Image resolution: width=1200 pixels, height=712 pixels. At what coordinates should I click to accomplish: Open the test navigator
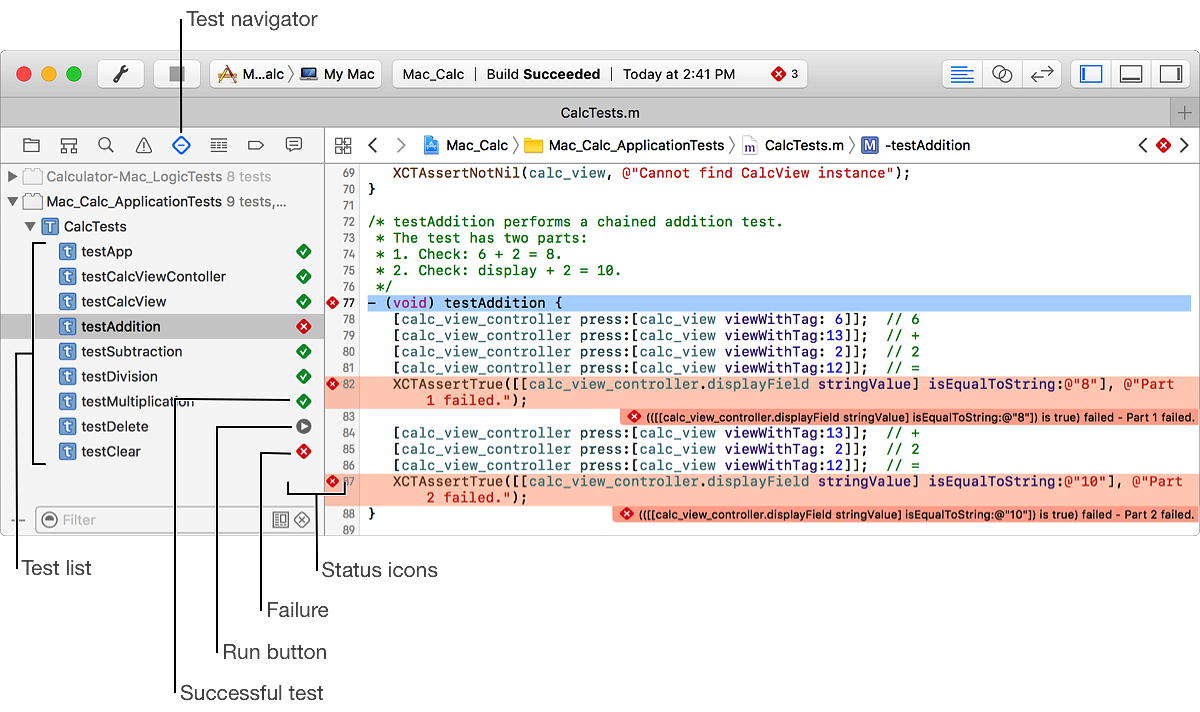click(181, 145)
